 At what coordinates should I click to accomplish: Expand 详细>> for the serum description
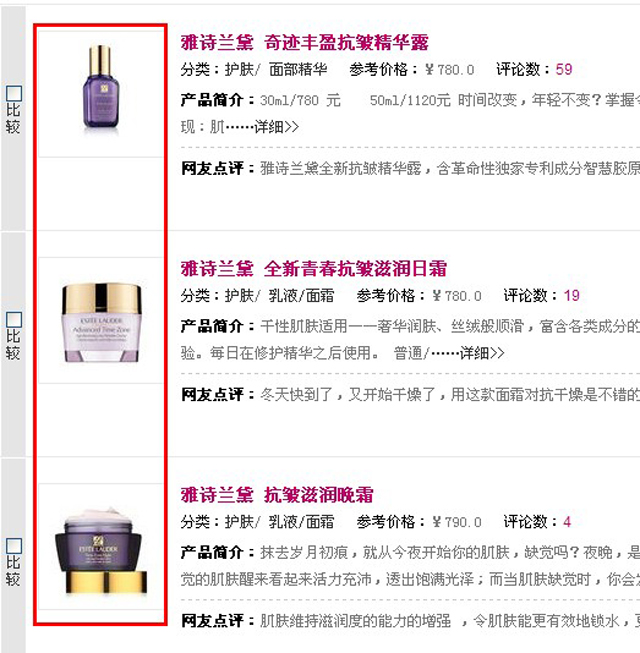tap(276, 127)
